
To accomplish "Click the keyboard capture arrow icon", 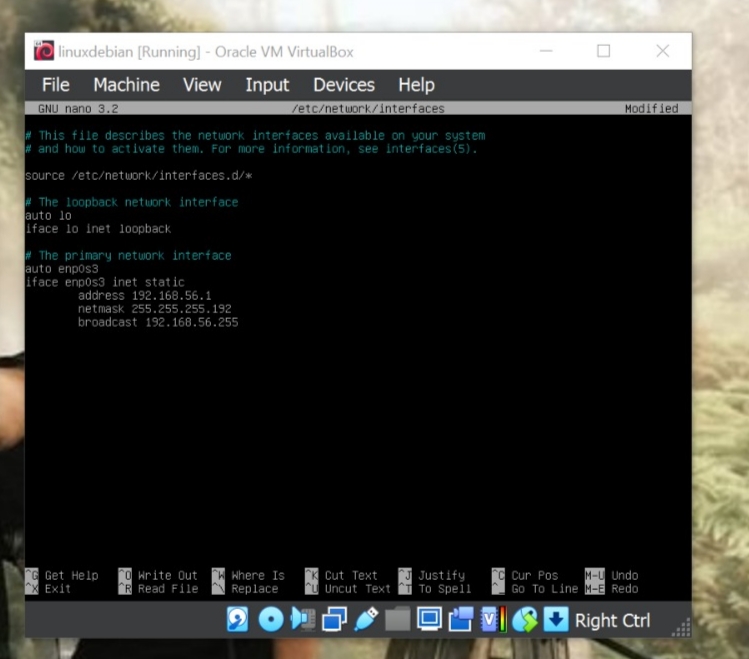I will pyautogui.click(x=556, y=619).
